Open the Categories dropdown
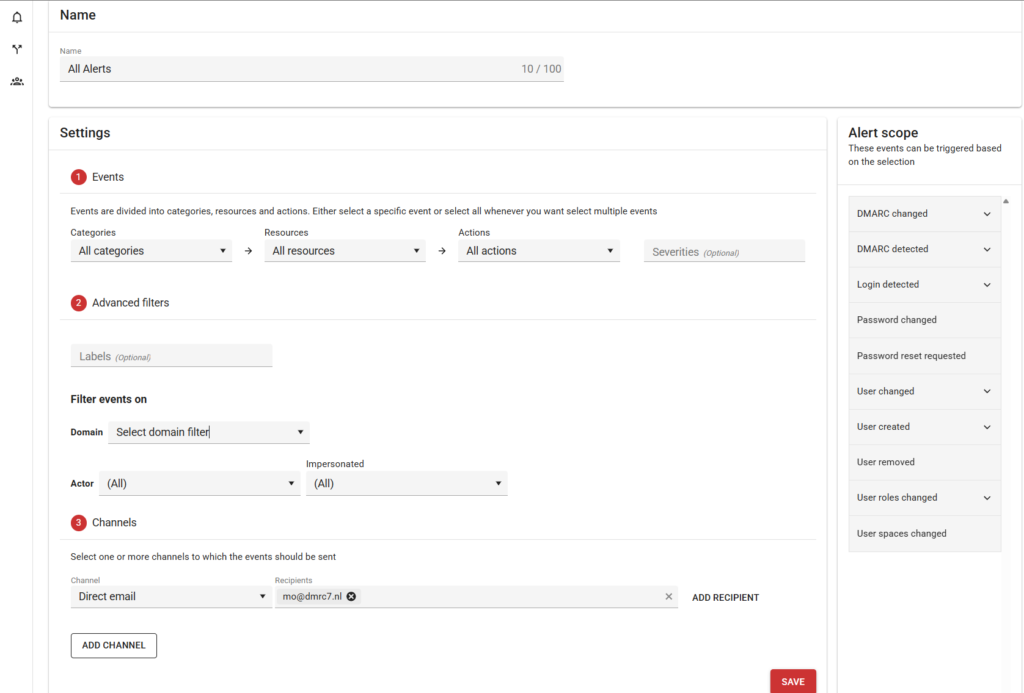The height and width of the screenshot is (693, 1024). [151, 251]
